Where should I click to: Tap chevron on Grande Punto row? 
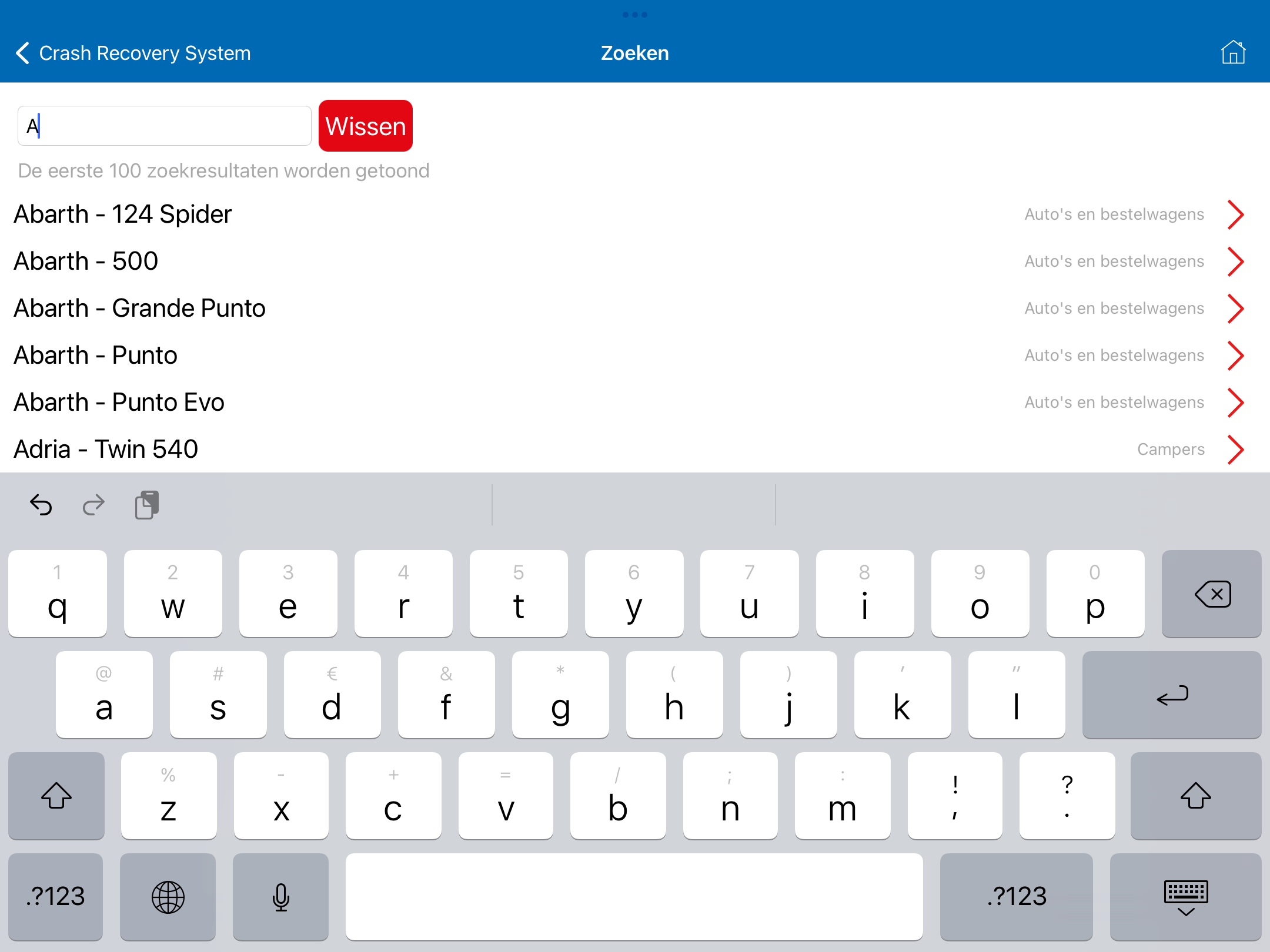click(1235, 309)
